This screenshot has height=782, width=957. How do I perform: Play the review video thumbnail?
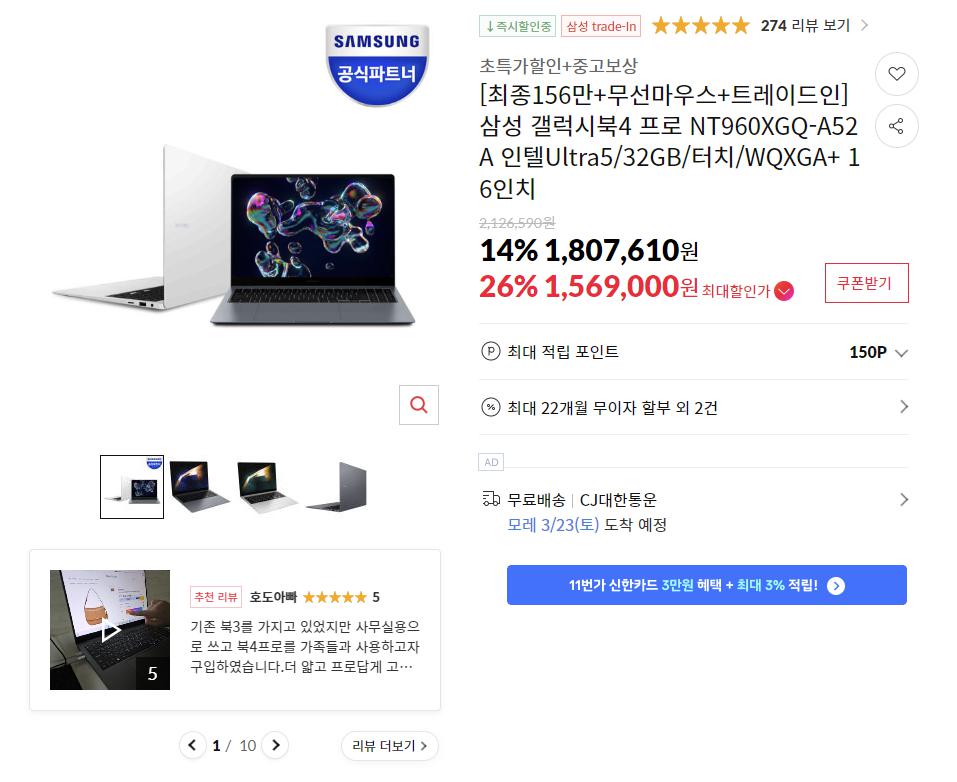(x=110, y=630)
